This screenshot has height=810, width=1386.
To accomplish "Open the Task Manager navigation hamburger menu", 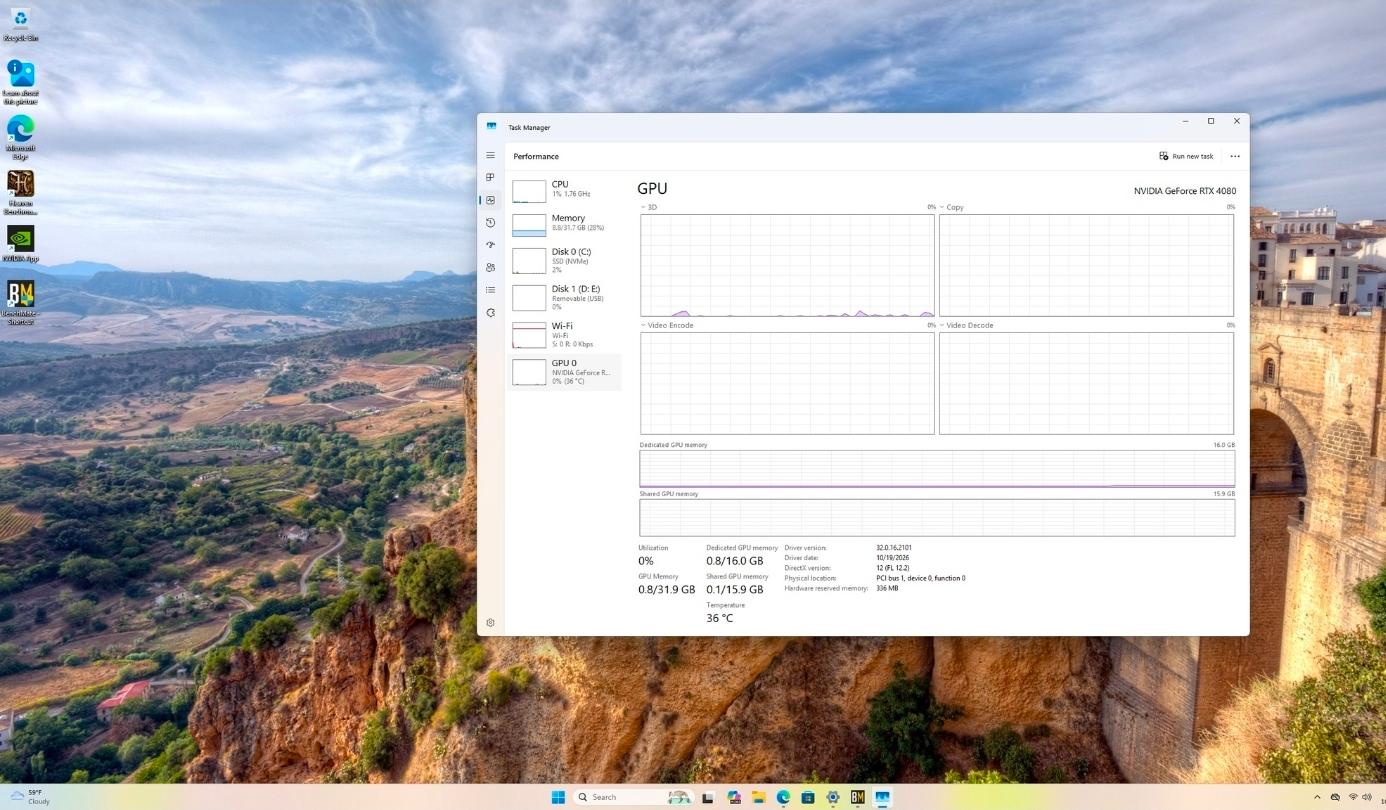I will (490, 156).
